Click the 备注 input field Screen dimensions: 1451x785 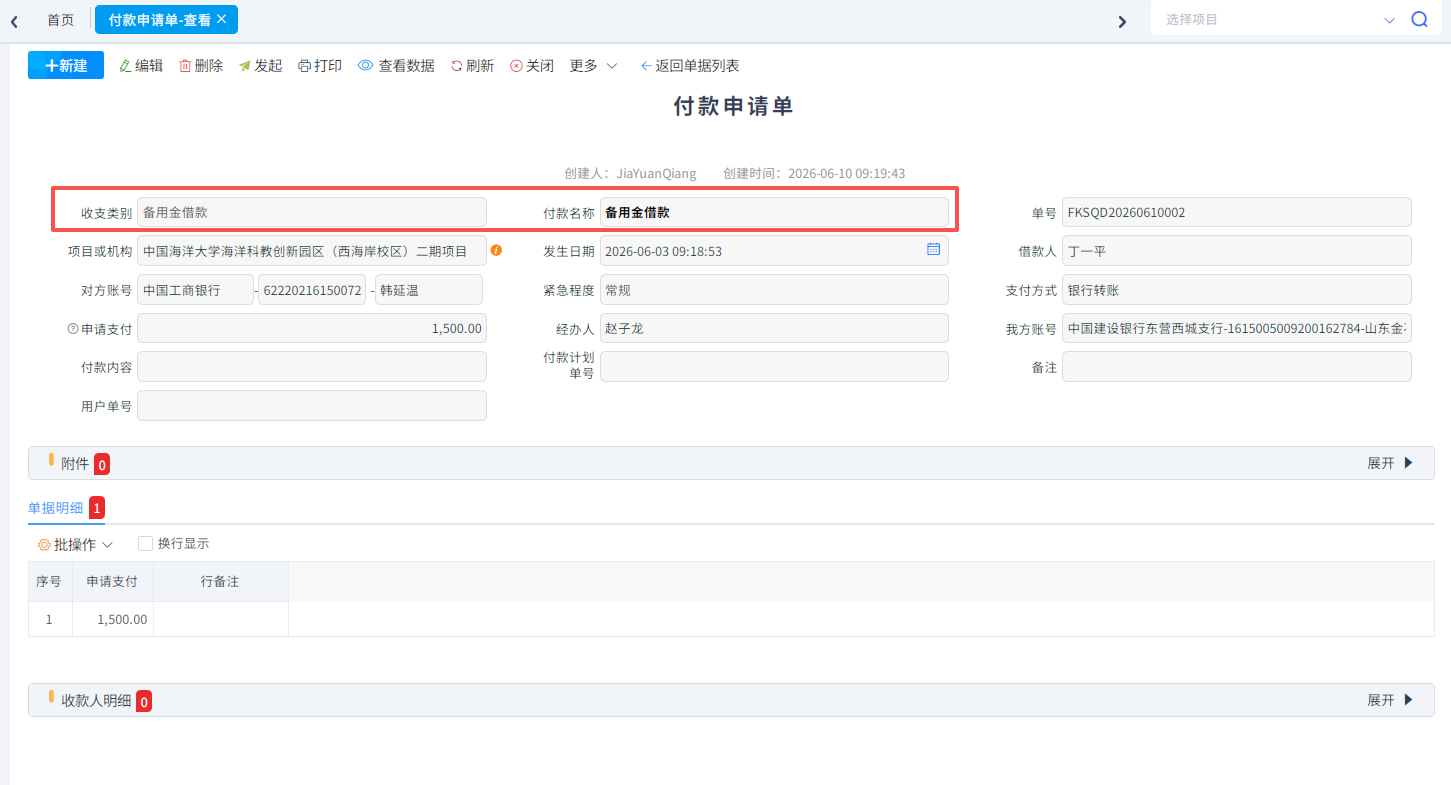click(1237, 367)
